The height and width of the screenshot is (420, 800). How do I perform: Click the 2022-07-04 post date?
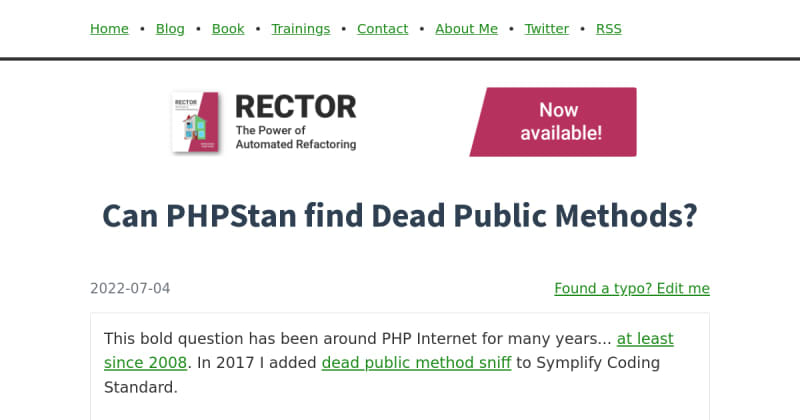click(x=130, y=289)
